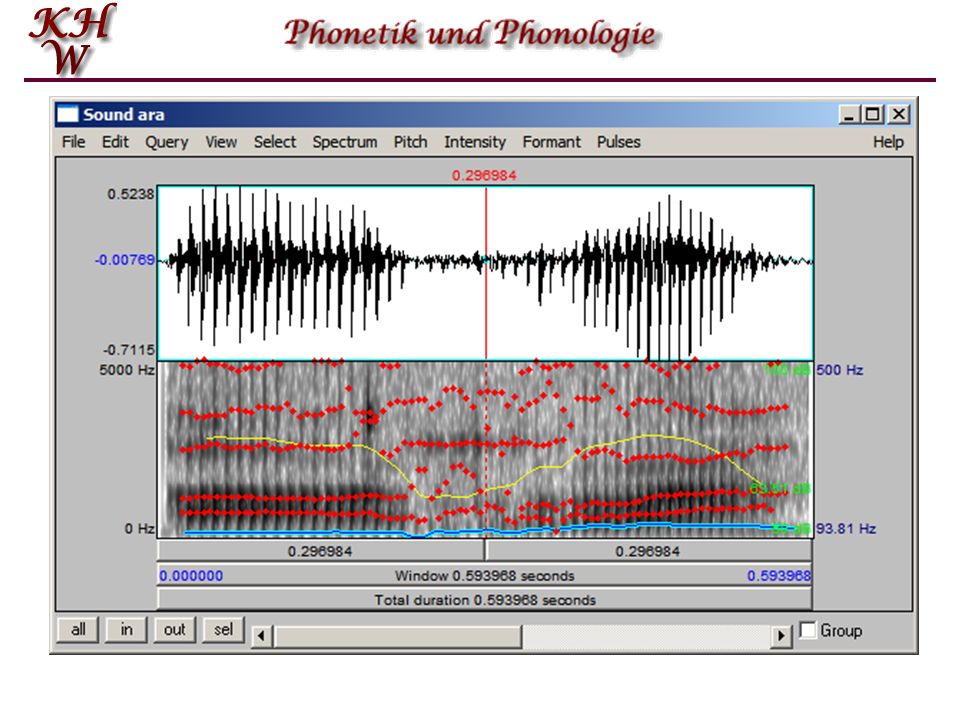Open the Pitch menu

(x=410, y=142)
